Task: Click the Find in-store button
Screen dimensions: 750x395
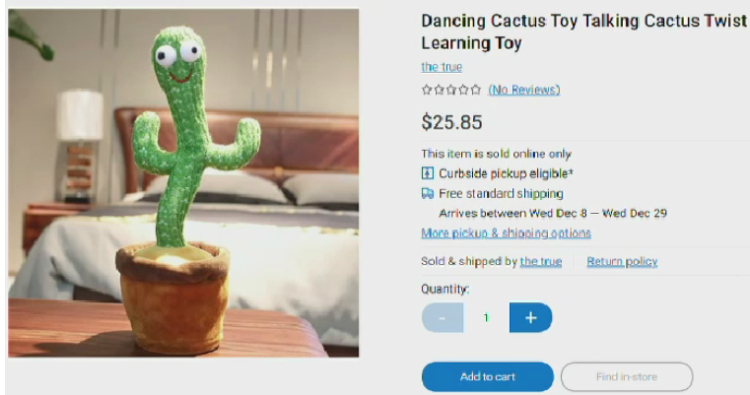Action: 627,377
